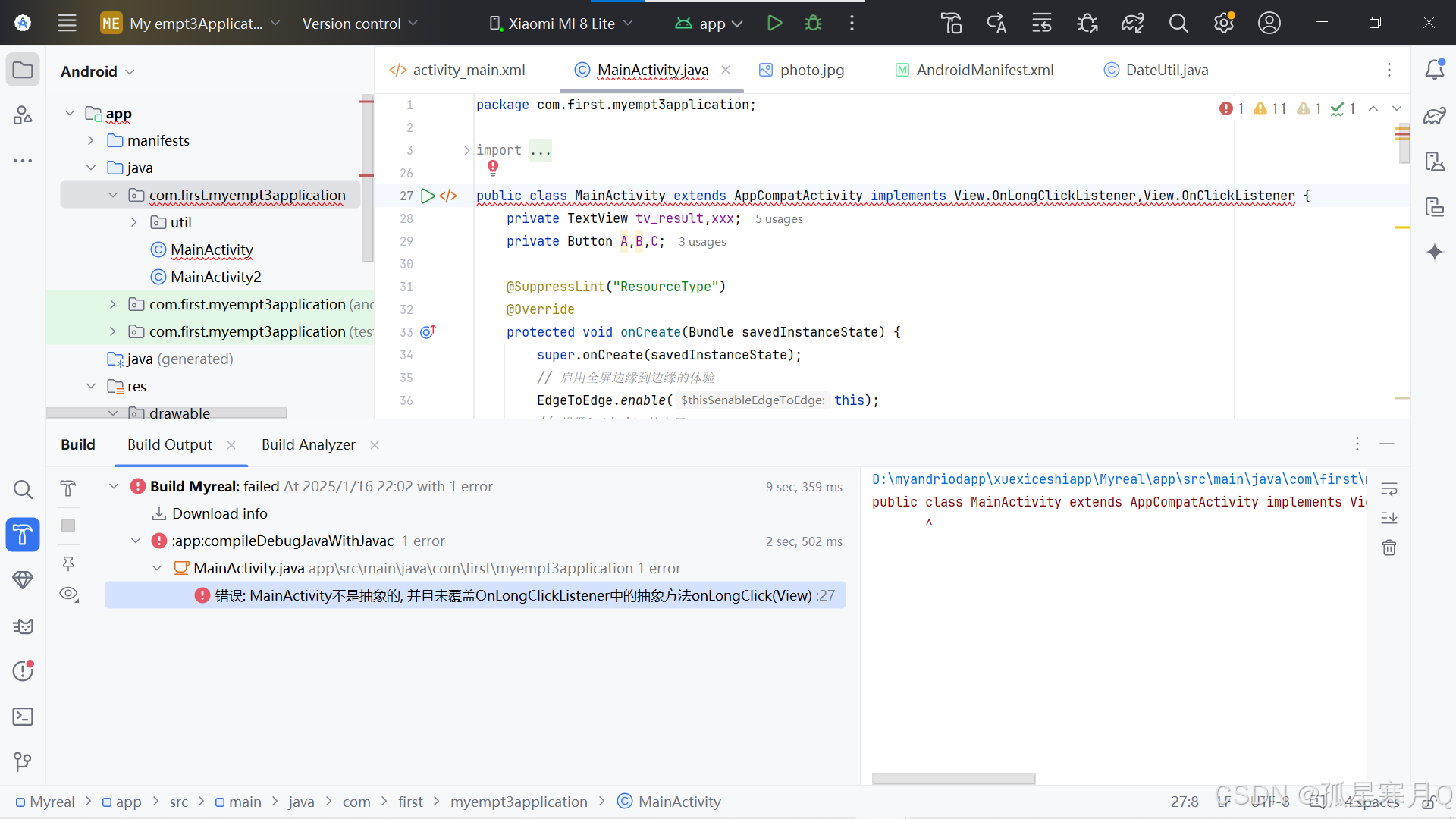1456x819 pixels.
Task: Switch to the Build Analyzer tab
Action: [308, 444]
